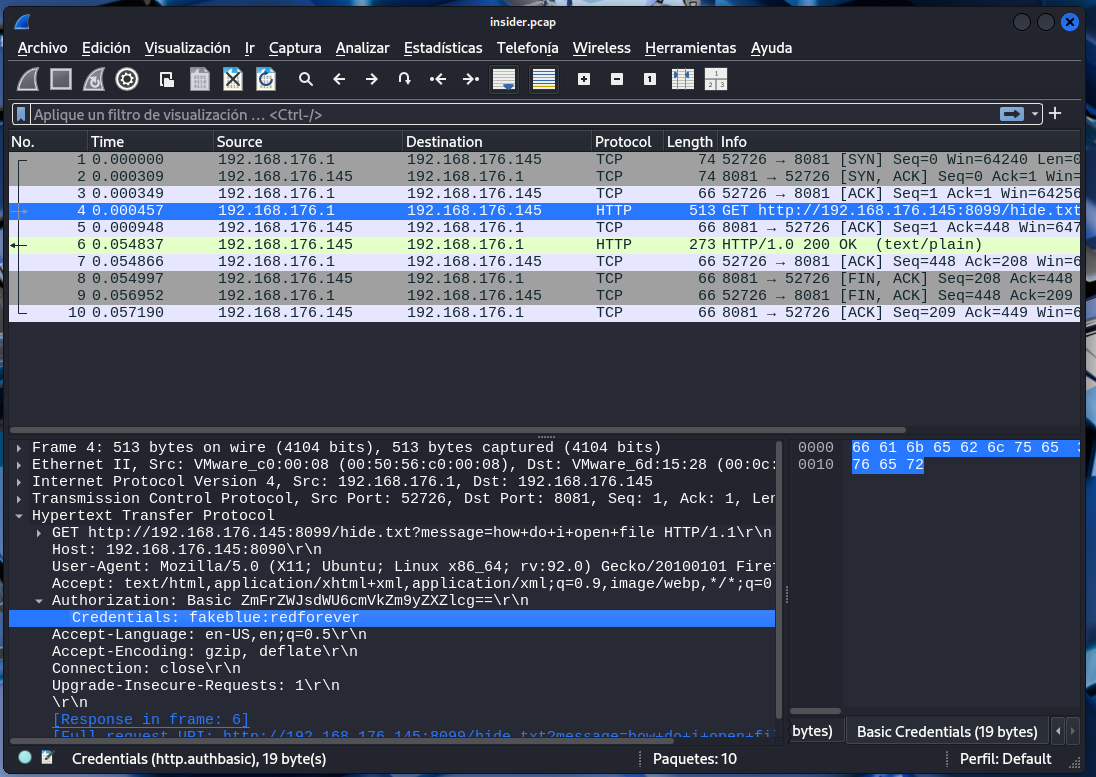Open the Estadísticas menu
The width and height of the screenshot is (1096, 777).
point(443,48)
